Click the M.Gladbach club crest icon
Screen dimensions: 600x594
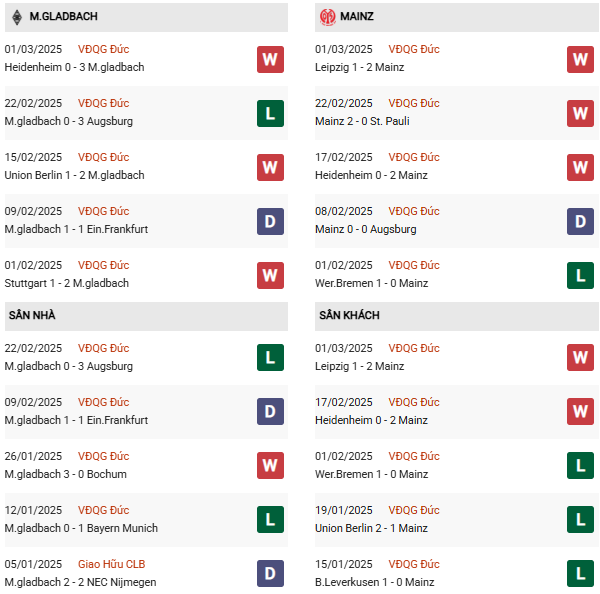pos(17,17)
